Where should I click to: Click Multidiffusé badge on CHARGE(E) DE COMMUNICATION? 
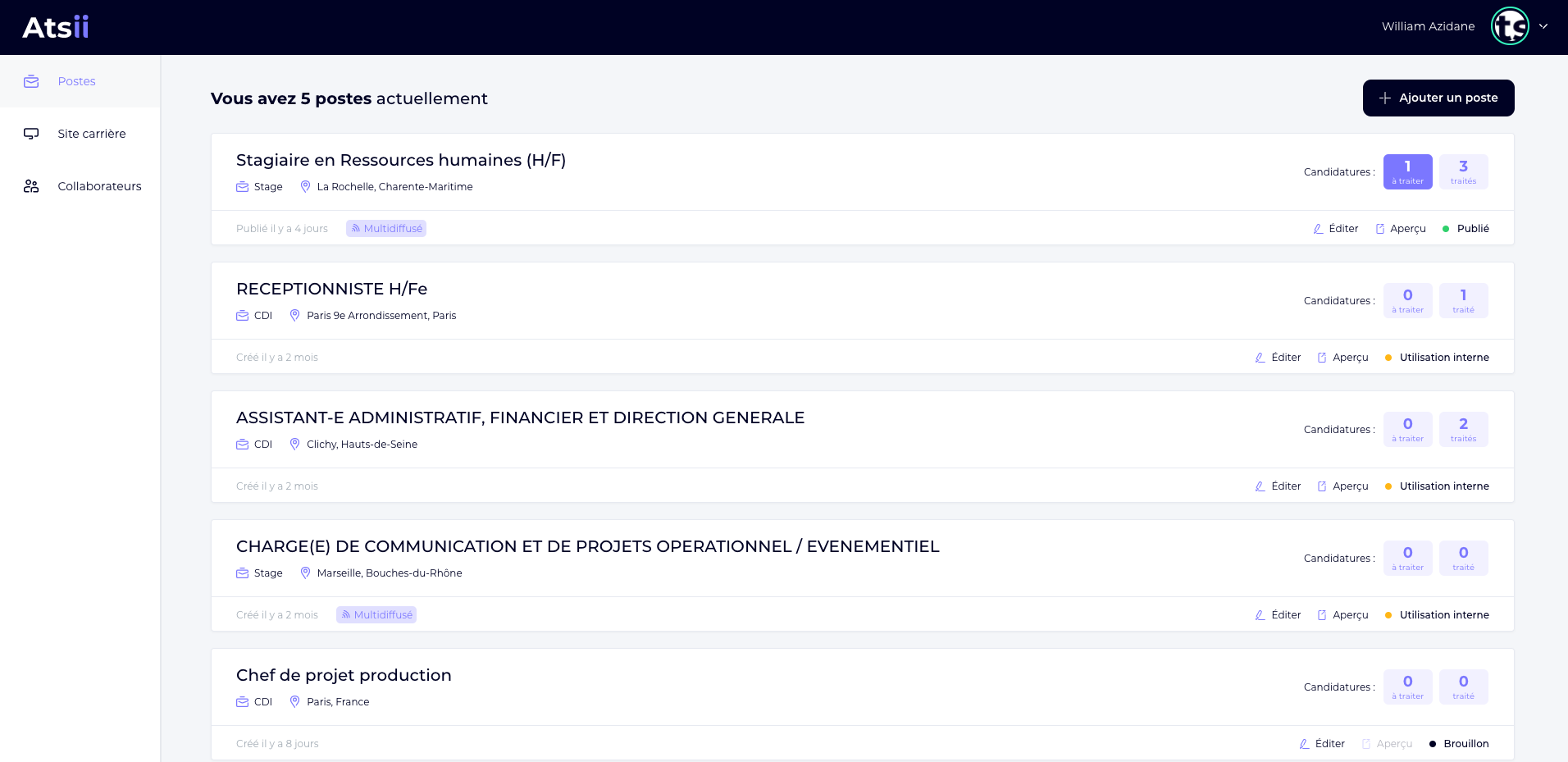[x=376, y=615]
